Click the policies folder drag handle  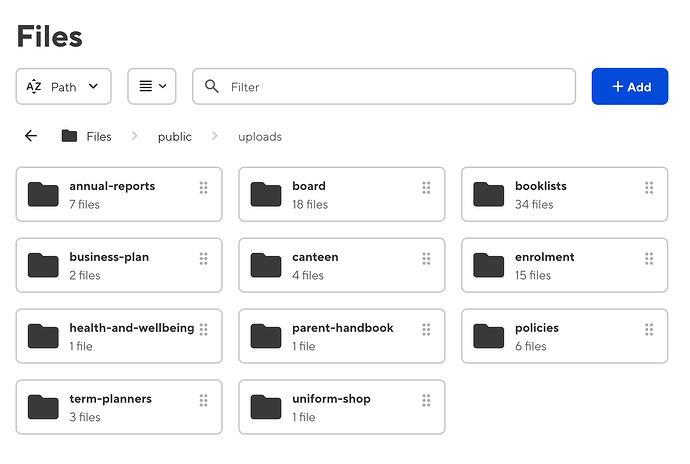click(x=649, y=329)
